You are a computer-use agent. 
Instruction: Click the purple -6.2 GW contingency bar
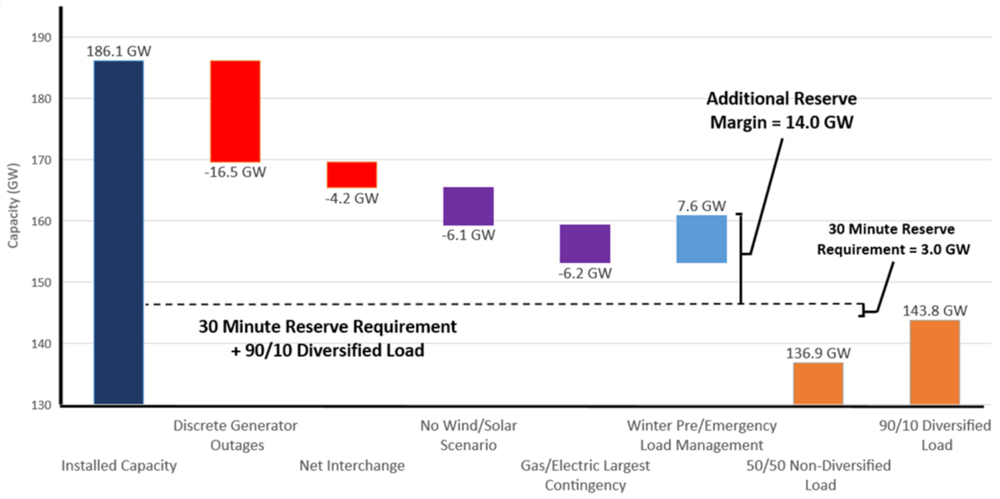pyautogui.click(x=585, y=243)
